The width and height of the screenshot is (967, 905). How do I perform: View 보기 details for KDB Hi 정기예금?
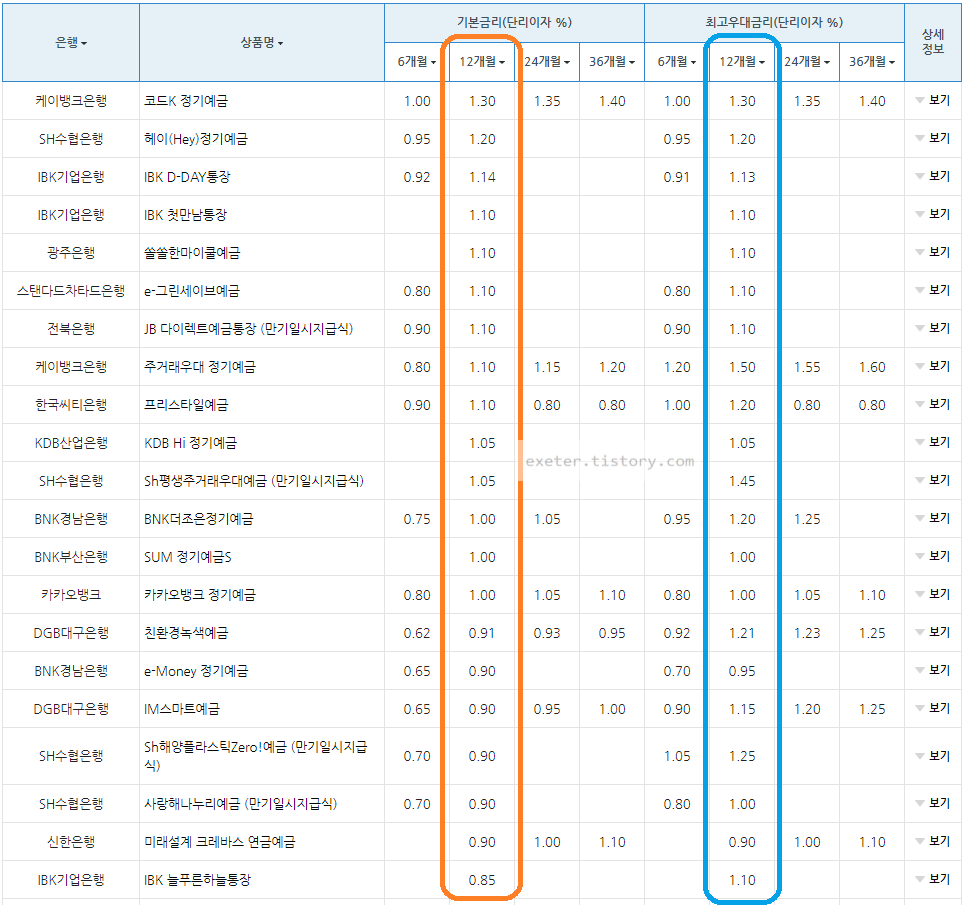coord(933,442)
